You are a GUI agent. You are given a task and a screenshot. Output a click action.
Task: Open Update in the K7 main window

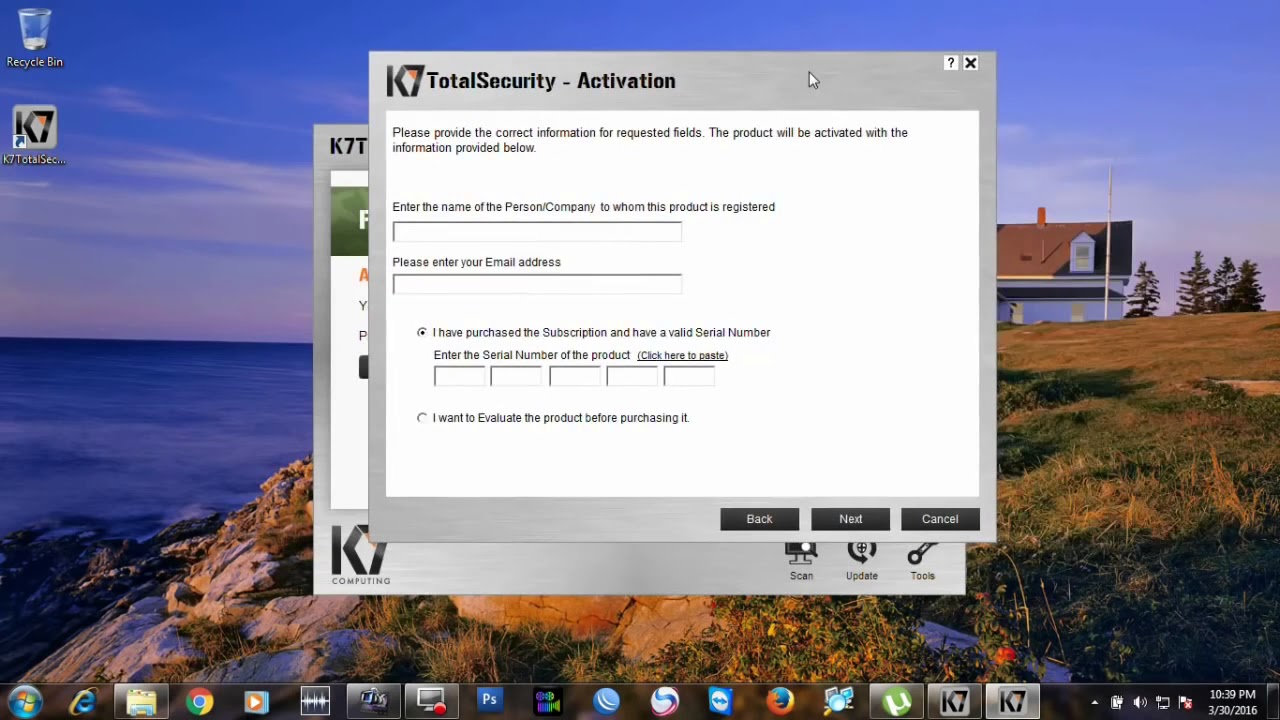click(x=862, y=562)
